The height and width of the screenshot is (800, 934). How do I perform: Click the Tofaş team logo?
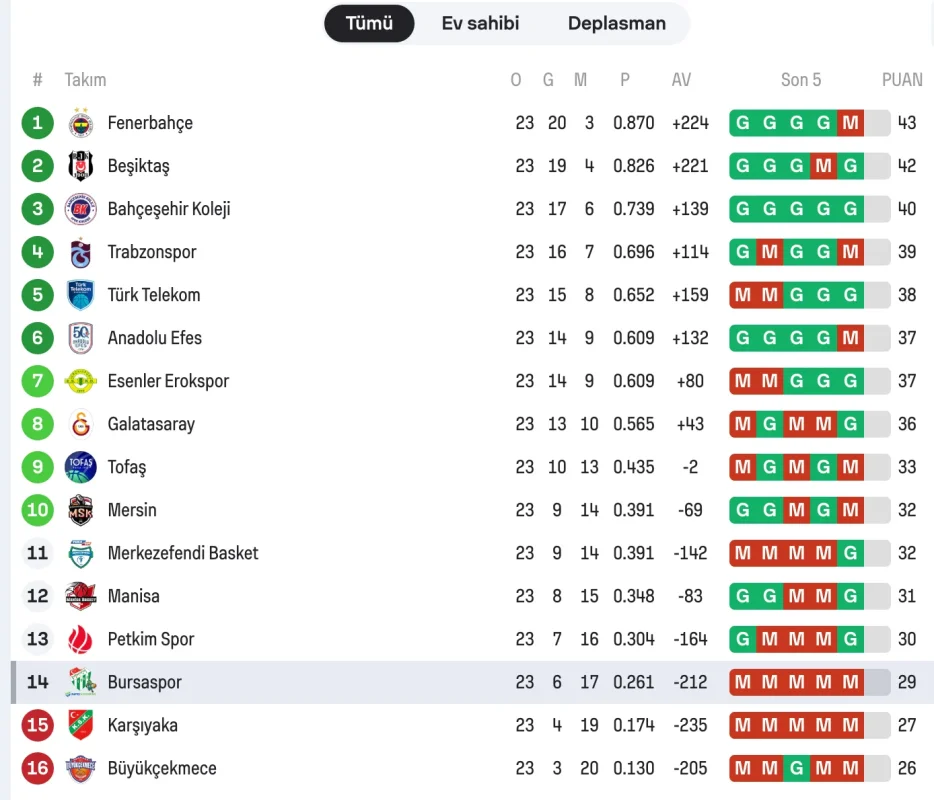point(81,467)
